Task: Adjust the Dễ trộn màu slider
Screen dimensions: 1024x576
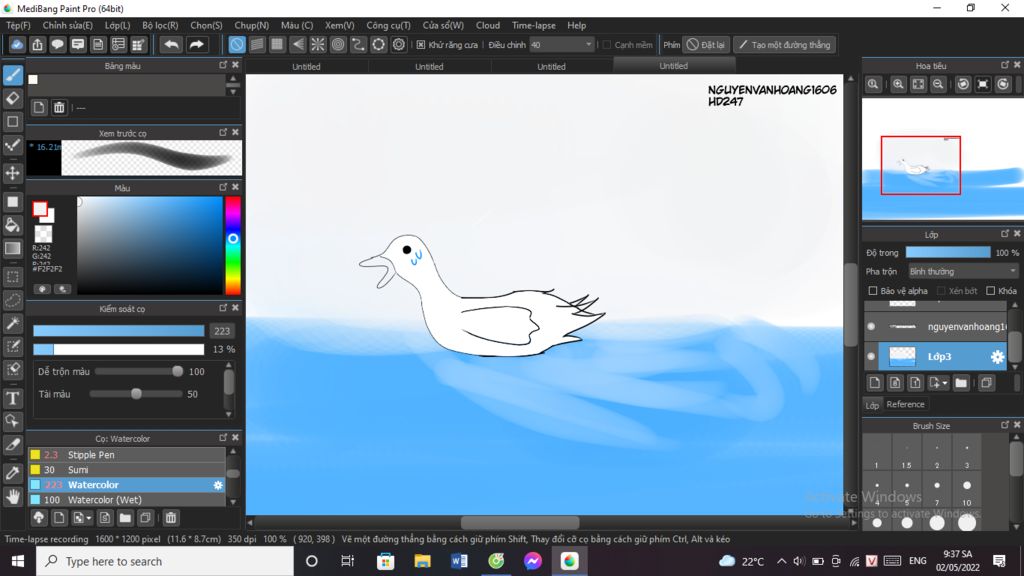Action: [x=139, y=371]
